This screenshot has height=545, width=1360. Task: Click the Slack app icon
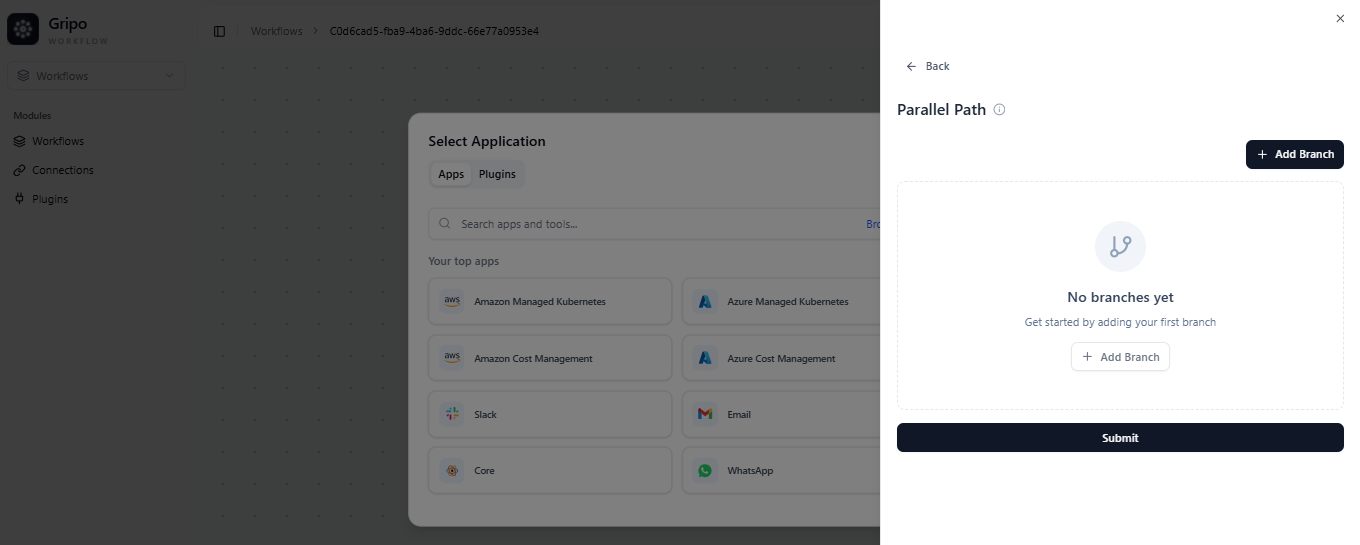(452, 414)
